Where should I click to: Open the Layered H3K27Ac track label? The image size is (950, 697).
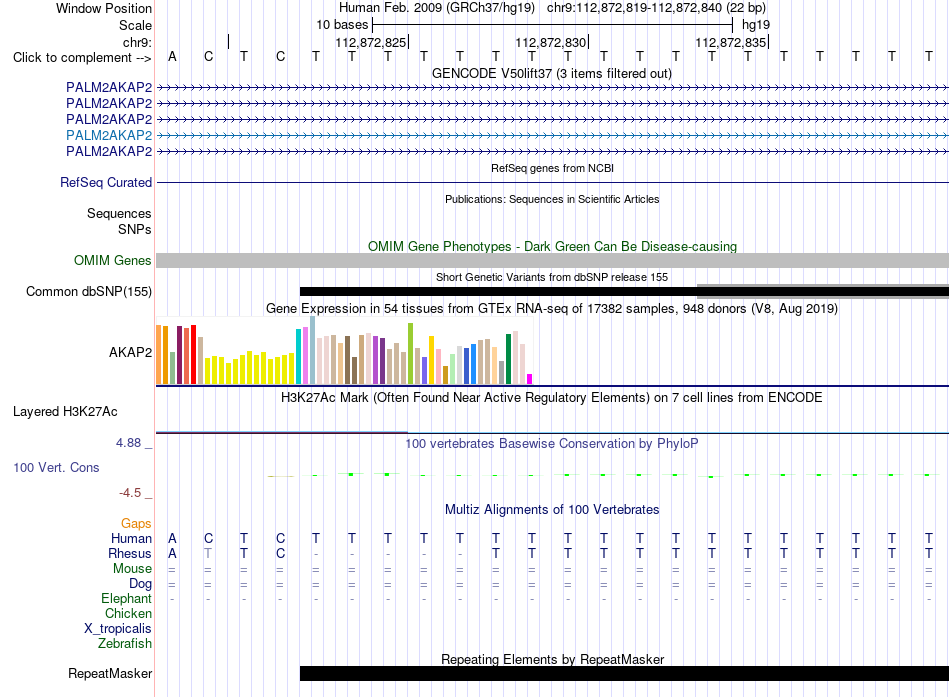[65, 412]
